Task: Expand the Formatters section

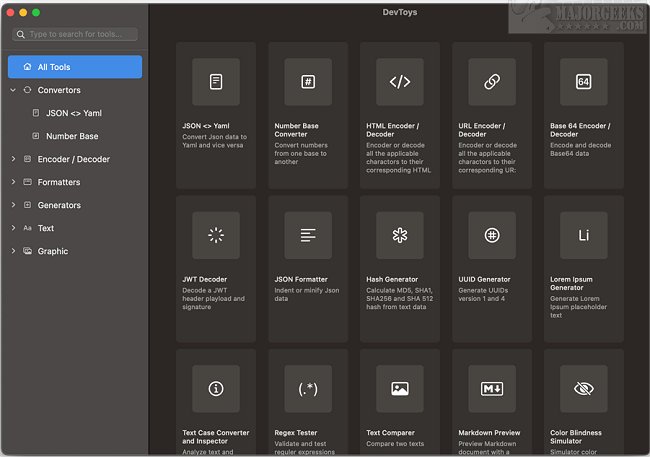Action: coord(13,182)
